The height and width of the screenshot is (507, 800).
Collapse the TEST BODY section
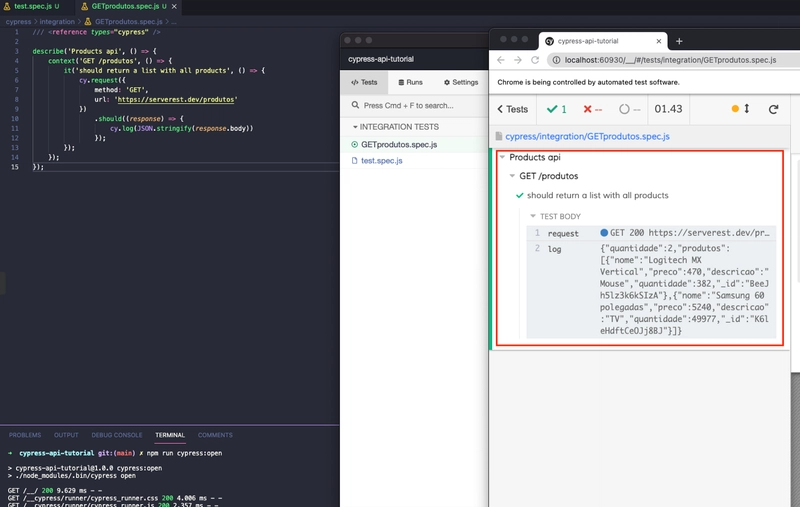click(x=560, y=216)
